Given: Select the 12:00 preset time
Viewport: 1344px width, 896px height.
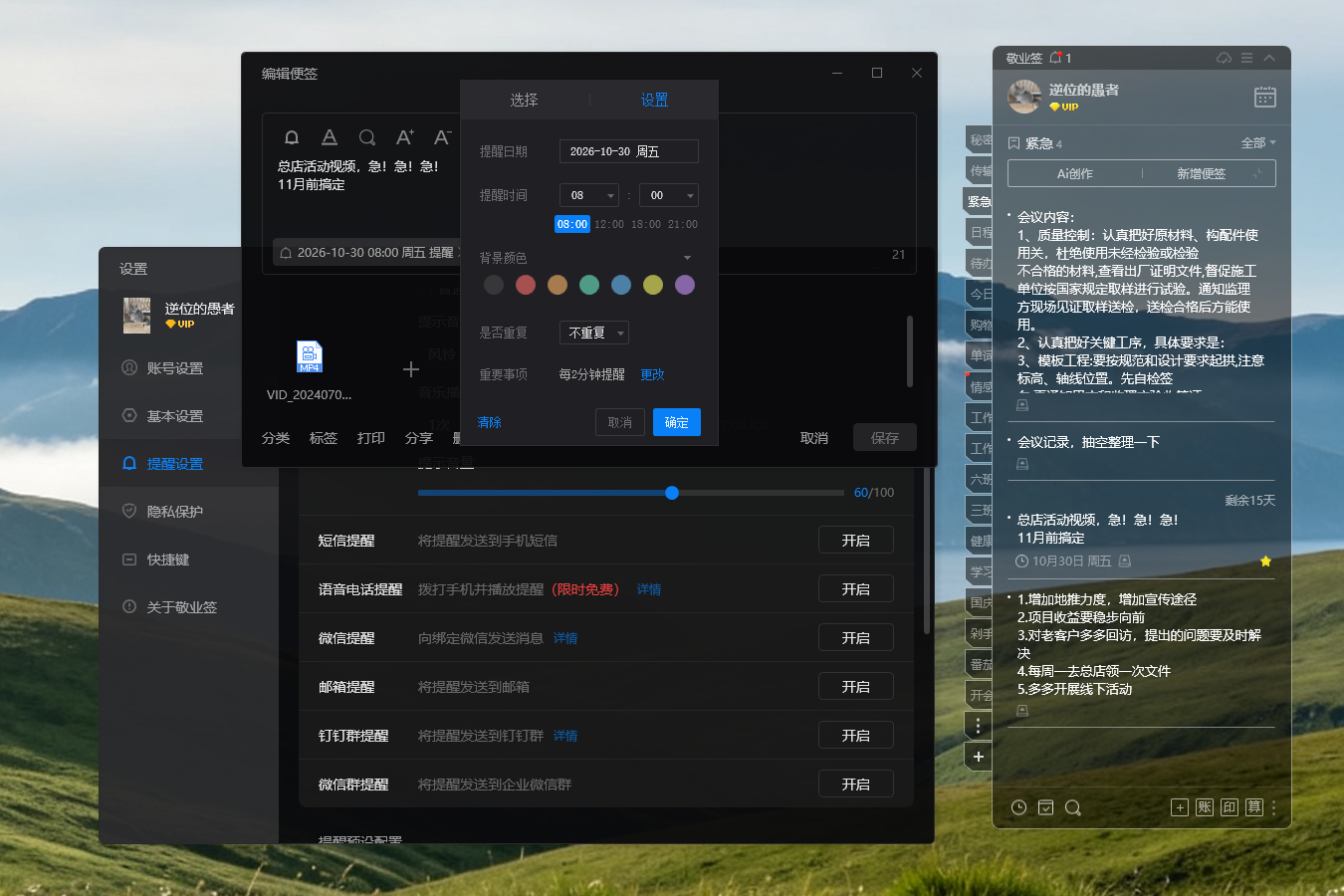Looking at the screenshot, I should click(609, 224).
